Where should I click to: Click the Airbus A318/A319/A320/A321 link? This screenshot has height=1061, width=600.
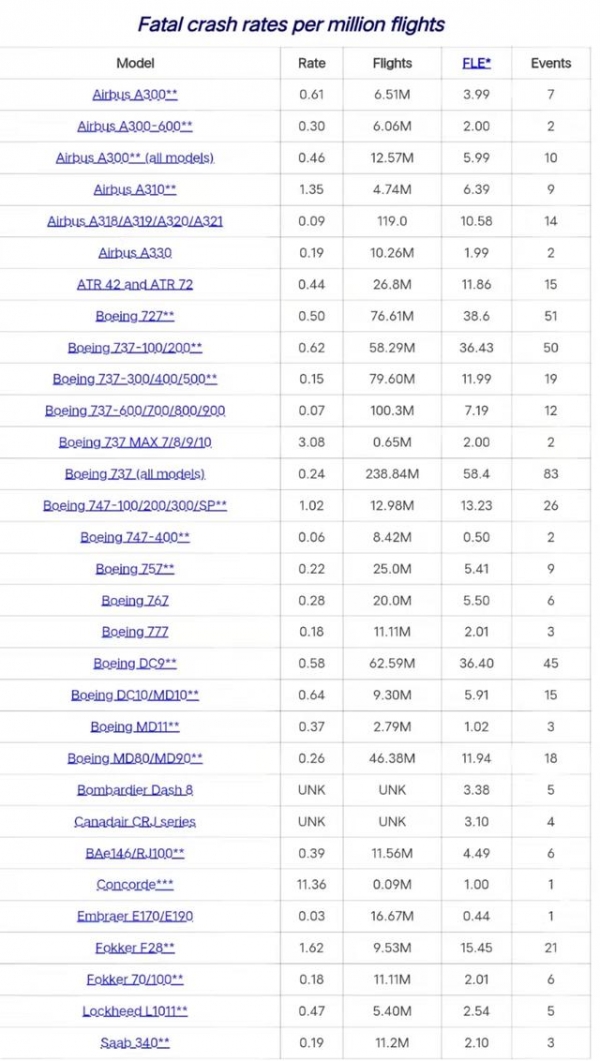coord(135,221)
